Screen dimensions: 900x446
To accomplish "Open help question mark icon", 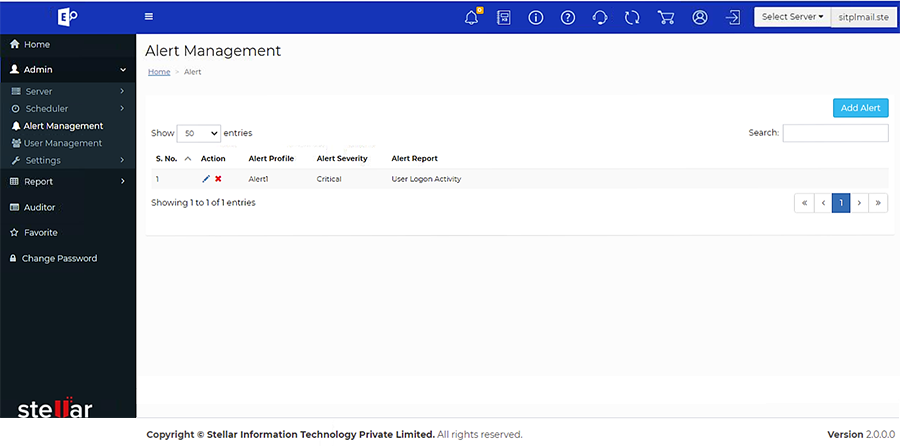I will pyautogui.click(x=568, y=17).
